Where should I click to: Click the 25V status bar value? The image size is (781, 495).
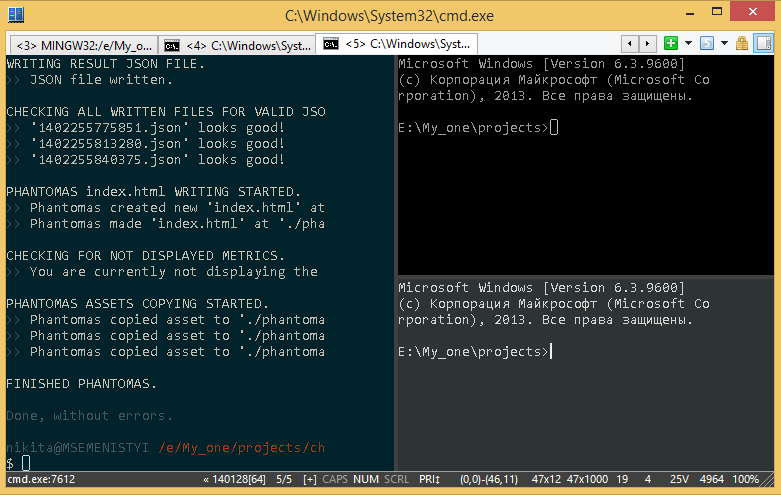[679, 479]
